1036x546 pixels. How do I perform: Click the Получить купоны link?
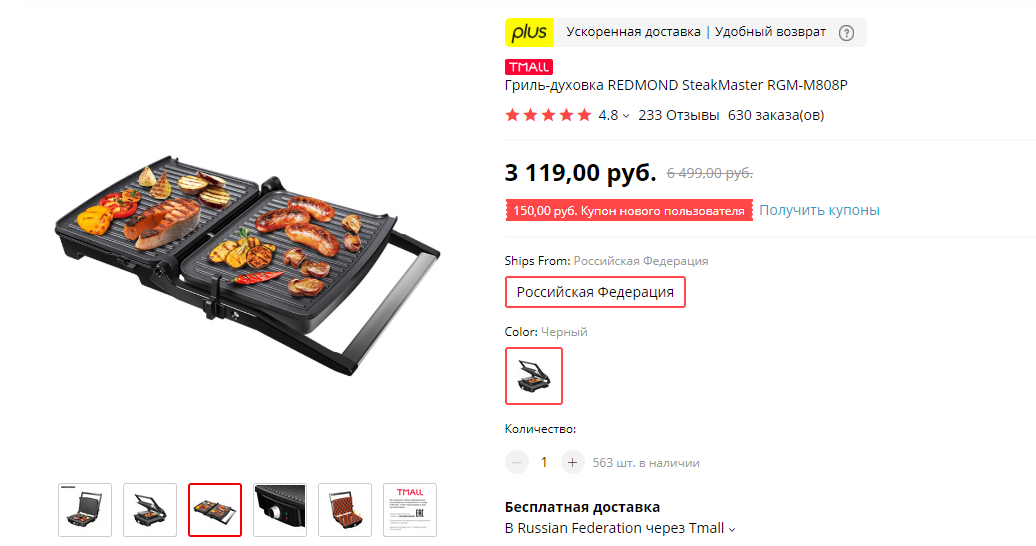(819, 210)
